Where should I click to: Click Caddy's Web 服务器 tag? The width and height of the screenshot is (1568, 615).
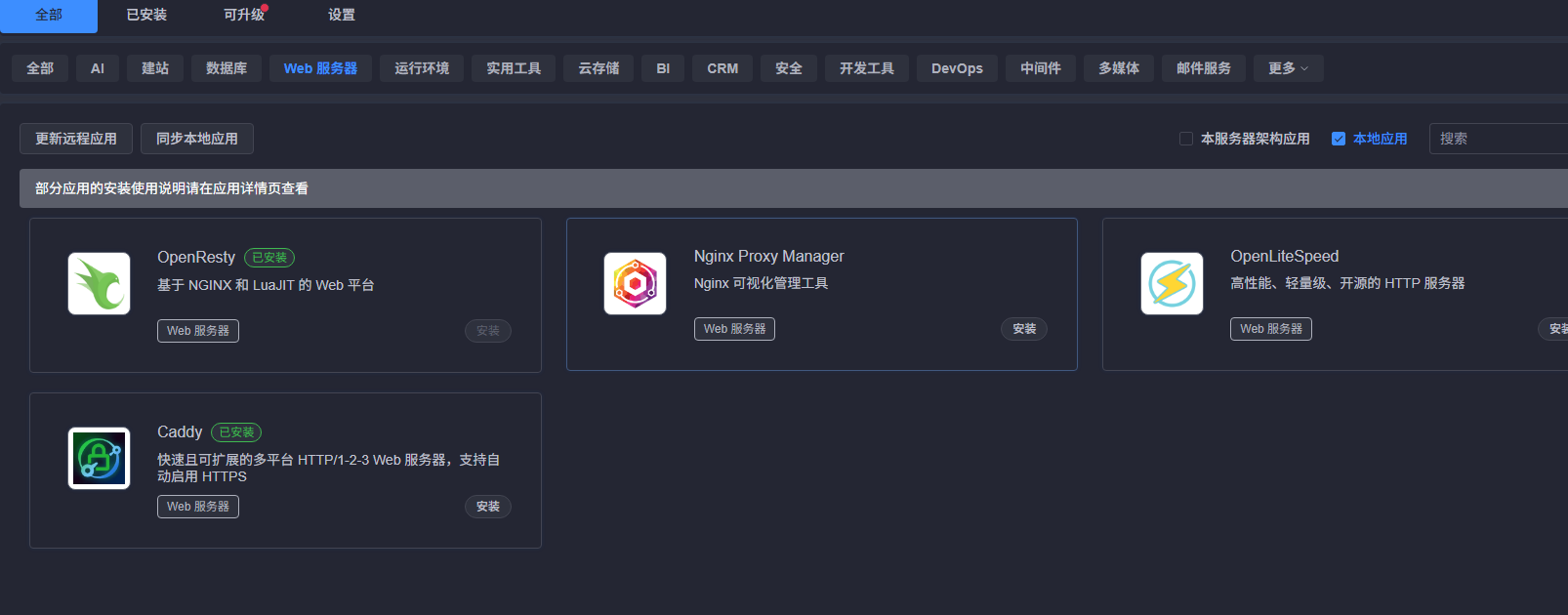click(x=198, y=507)
